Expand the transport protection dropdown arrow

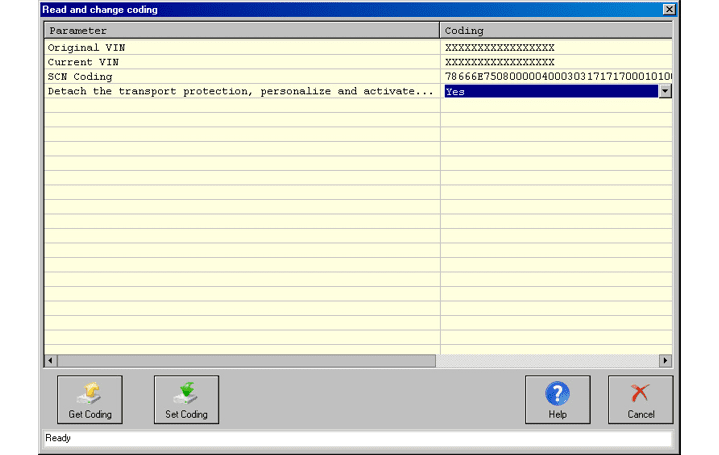tap(665, 91)
